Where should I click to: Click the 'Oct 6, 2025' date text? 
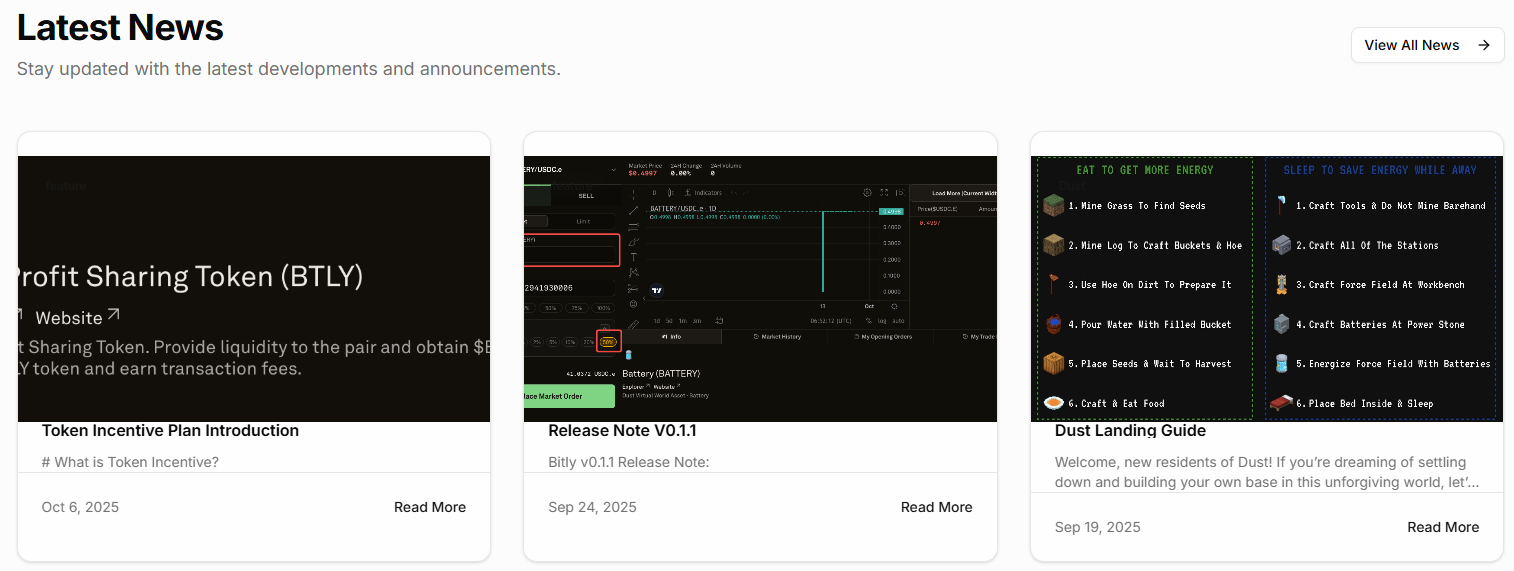[x=80, y=507]
